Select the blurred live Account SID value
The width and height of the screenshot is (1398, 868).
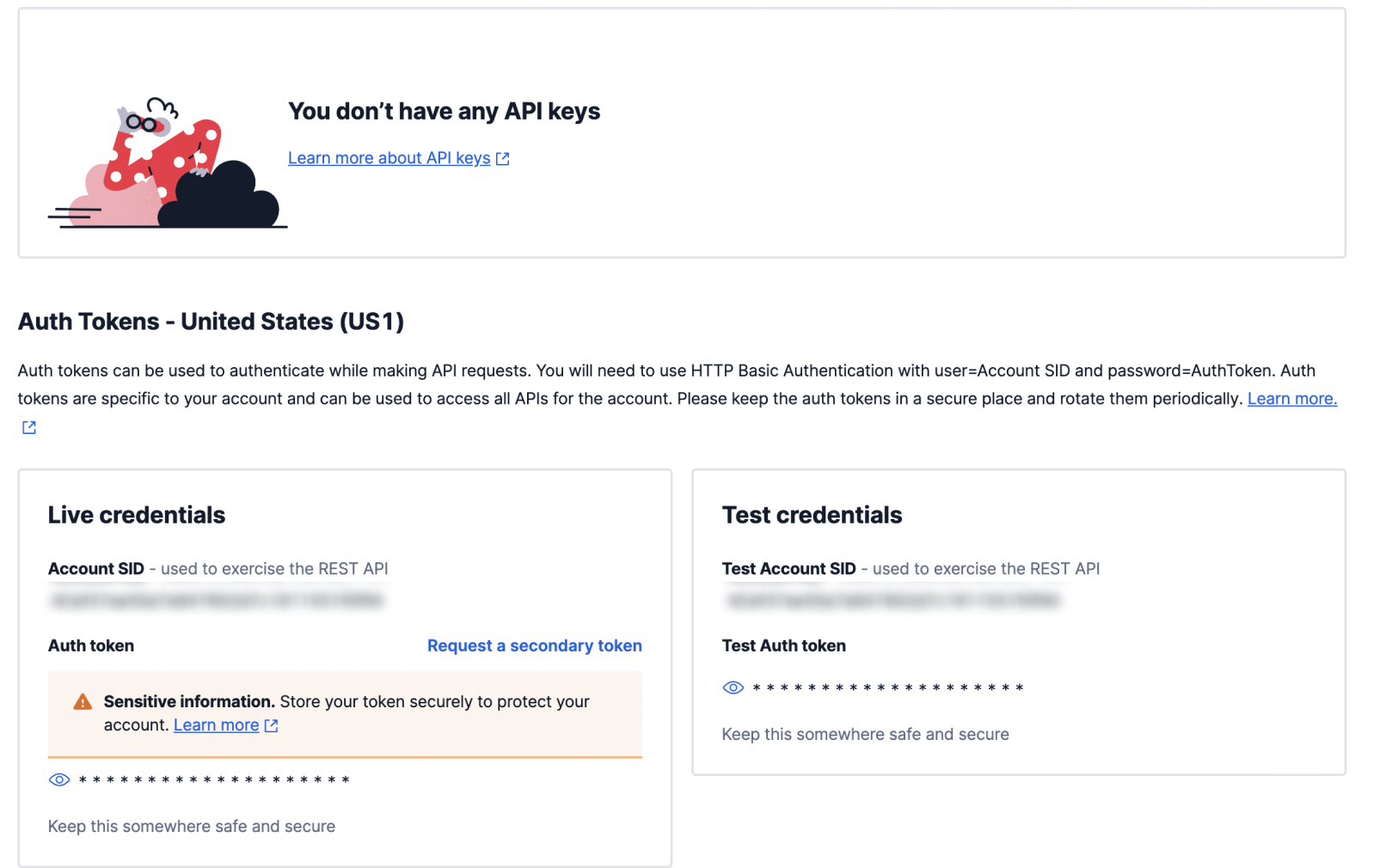217,600
